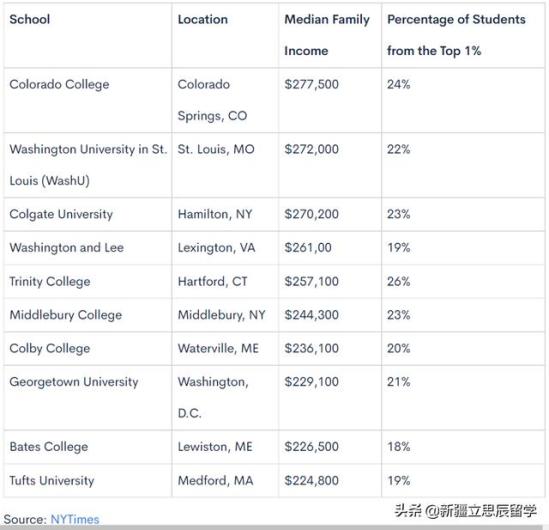This screenshot has height=530, width=549.
Task: Click the 26% percentage for Trinity
Action: click(398, 281)
